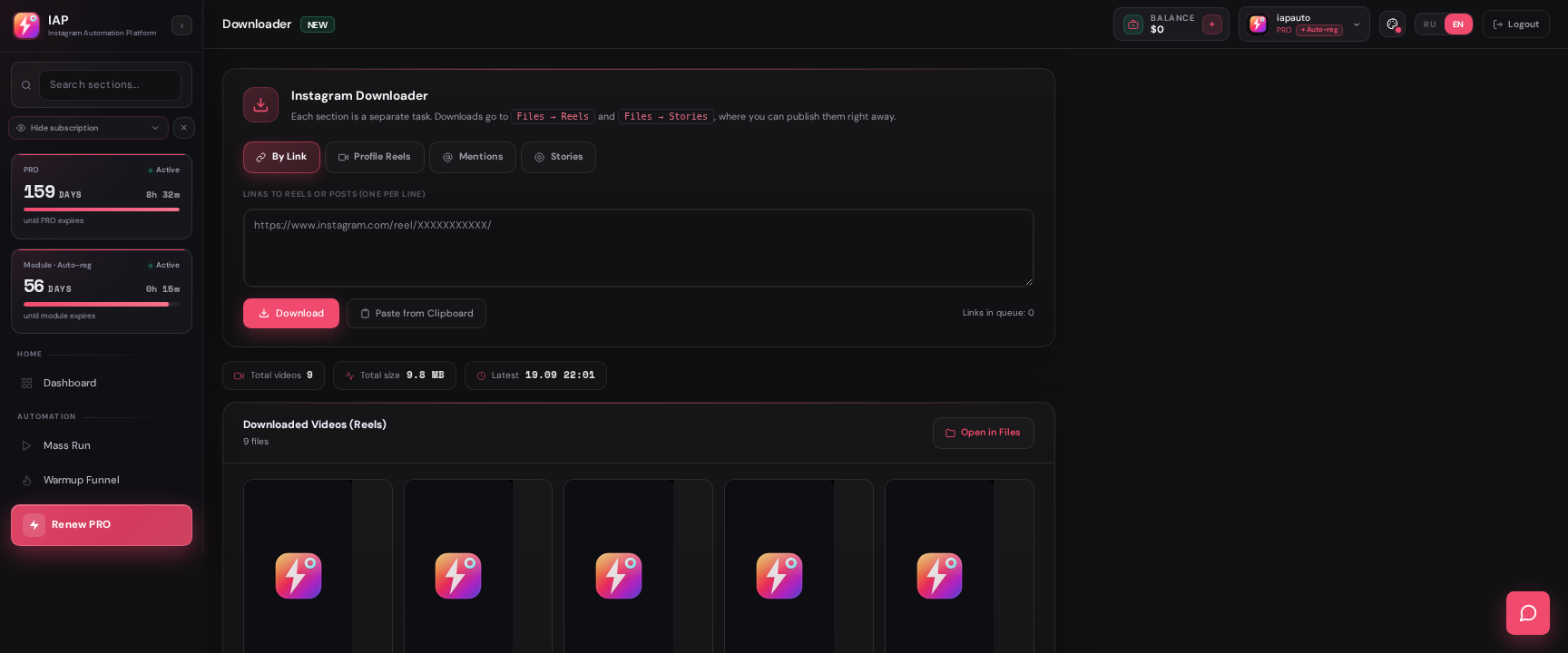Open the support chat bubble button
The image size is (1568, 653).
1528,613
